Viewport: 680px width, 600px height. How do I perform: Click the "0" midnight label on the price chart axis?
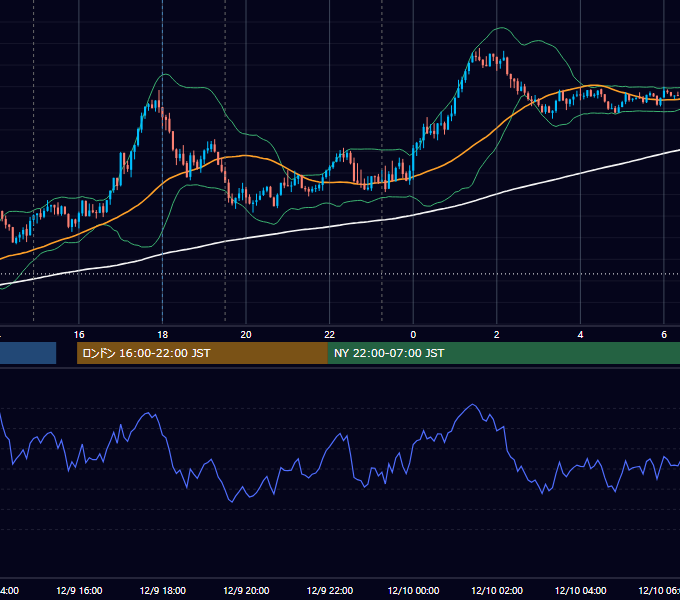tap(413, 335)
